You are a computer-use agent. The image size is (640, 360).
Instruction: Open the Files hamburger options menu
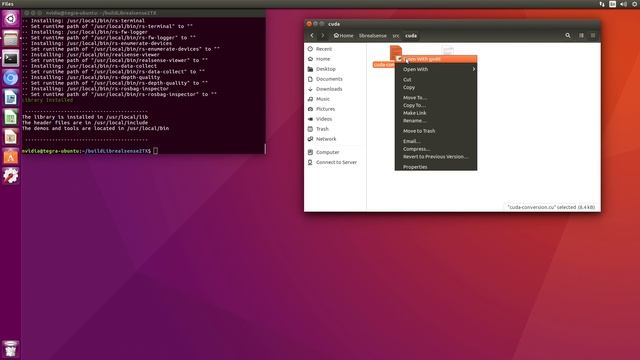pyautogui.click(x=593, y=36)
